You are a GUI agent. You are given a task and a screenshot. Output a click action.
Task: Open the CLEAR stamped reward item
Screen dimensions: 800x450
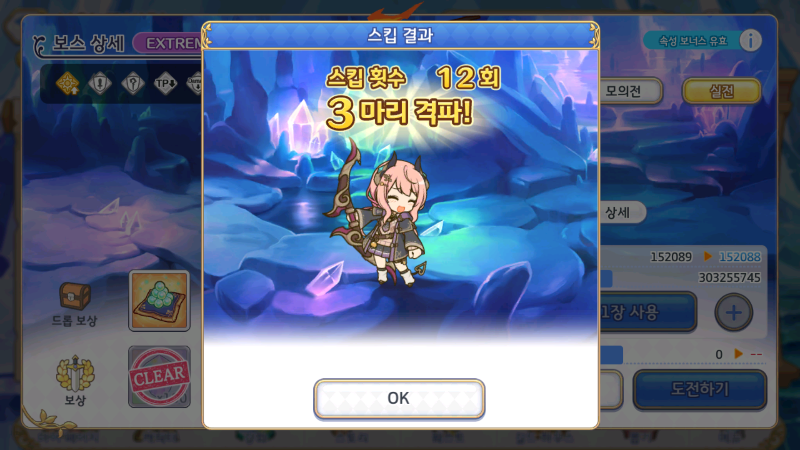click(160, 377)
